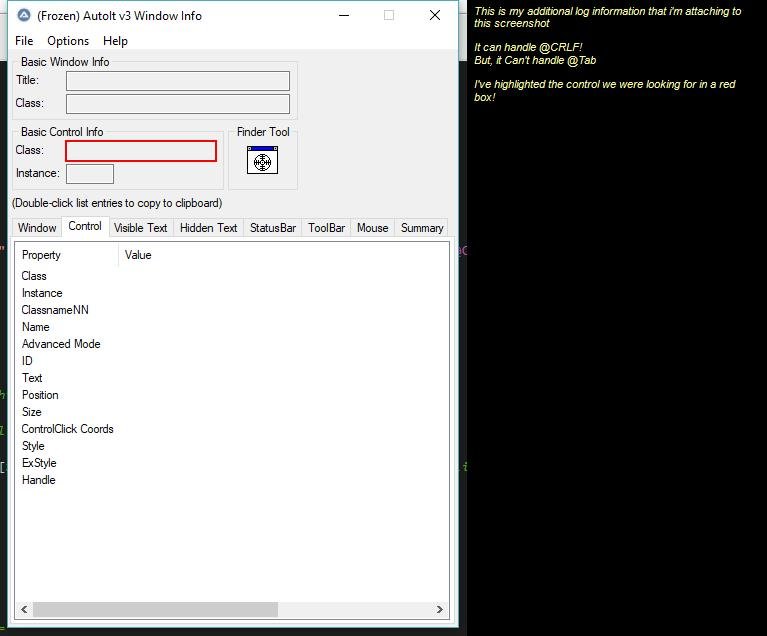Select the Size property row
Image resolution: width=767 pixels, height=636 pixels.
tap(232, 412)
